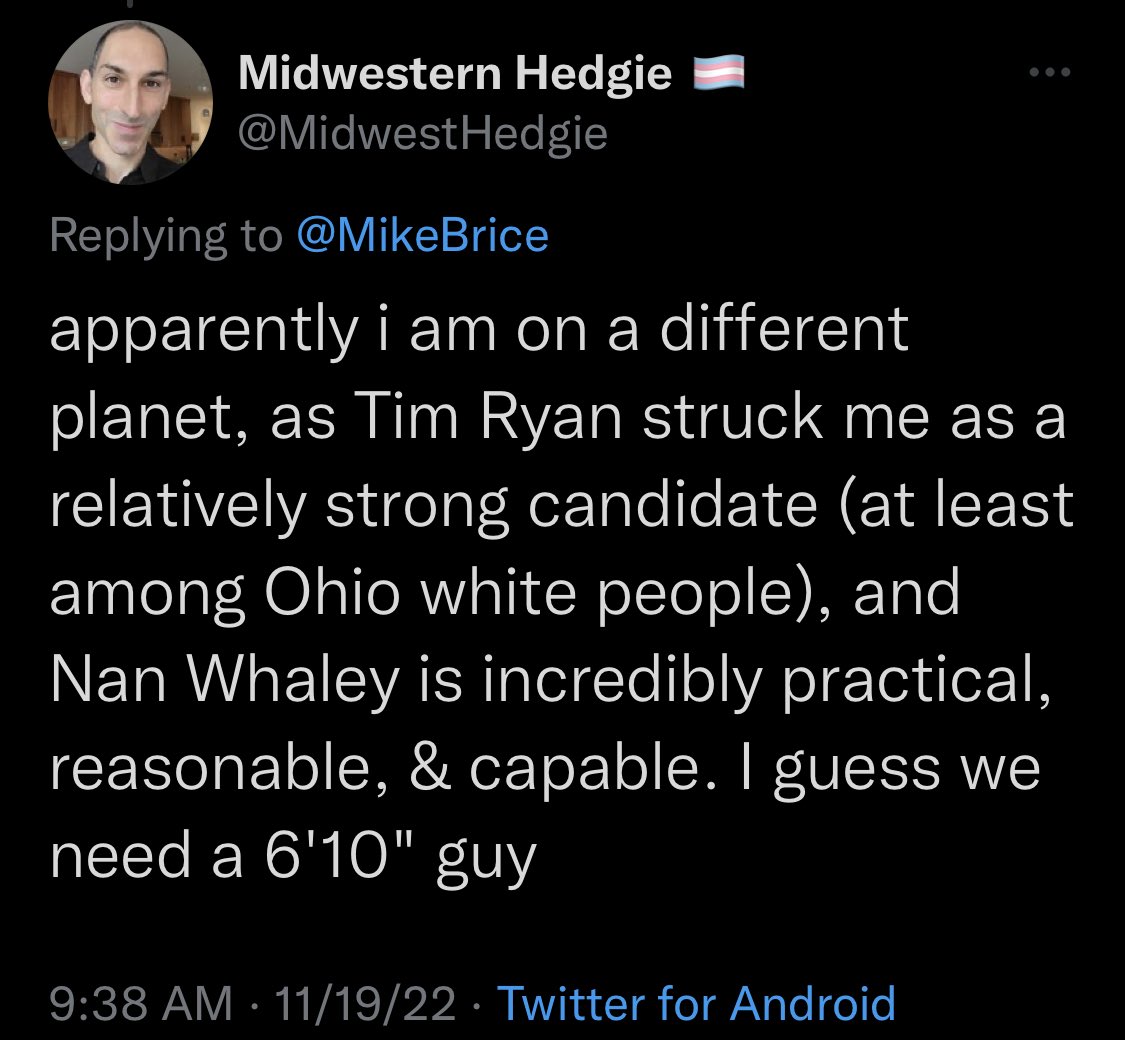Open the @MidwestHedgie handle
Image resolution: width=1125 pixels, height=1040 pixels.
pos(423,132)
